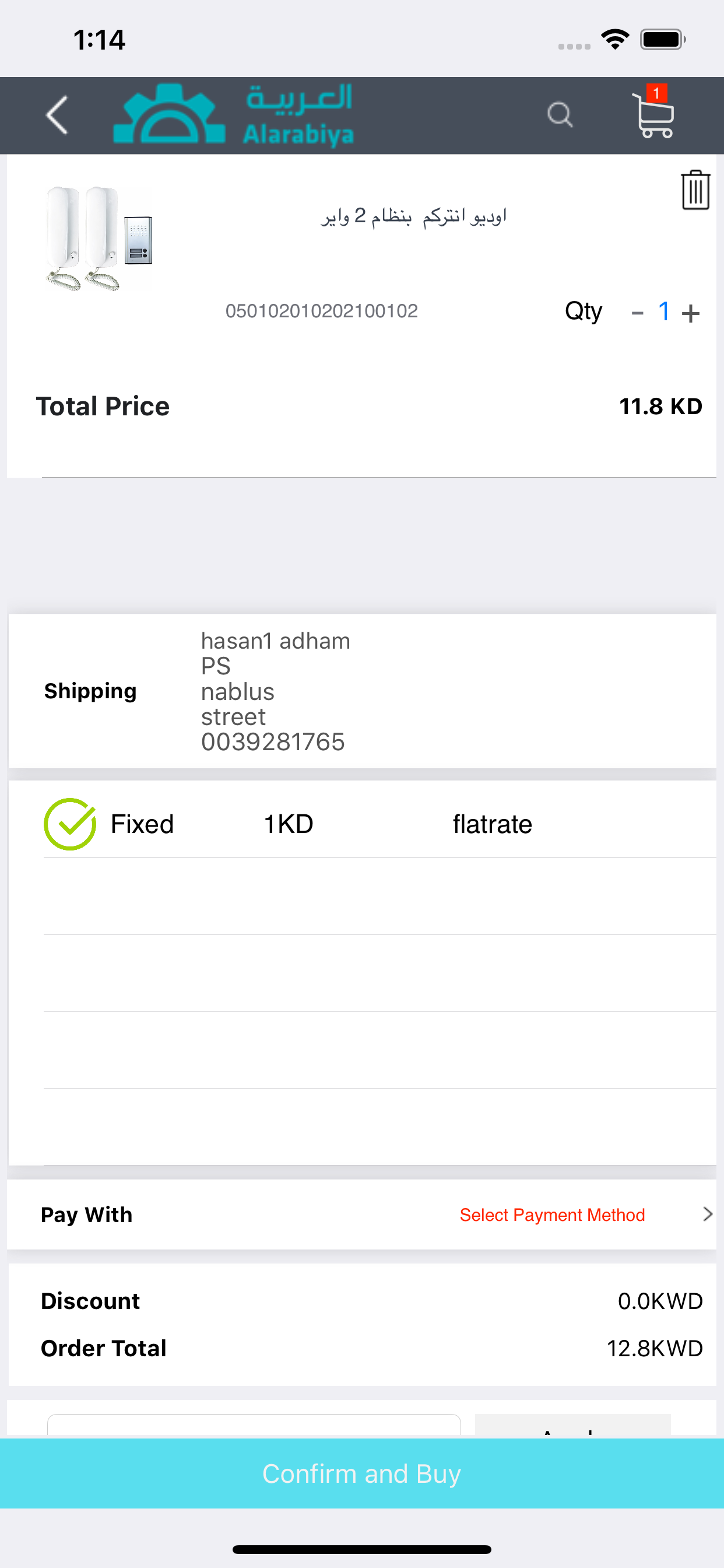
Task: Open Select Payment Method chooser
Action: 552,1214
